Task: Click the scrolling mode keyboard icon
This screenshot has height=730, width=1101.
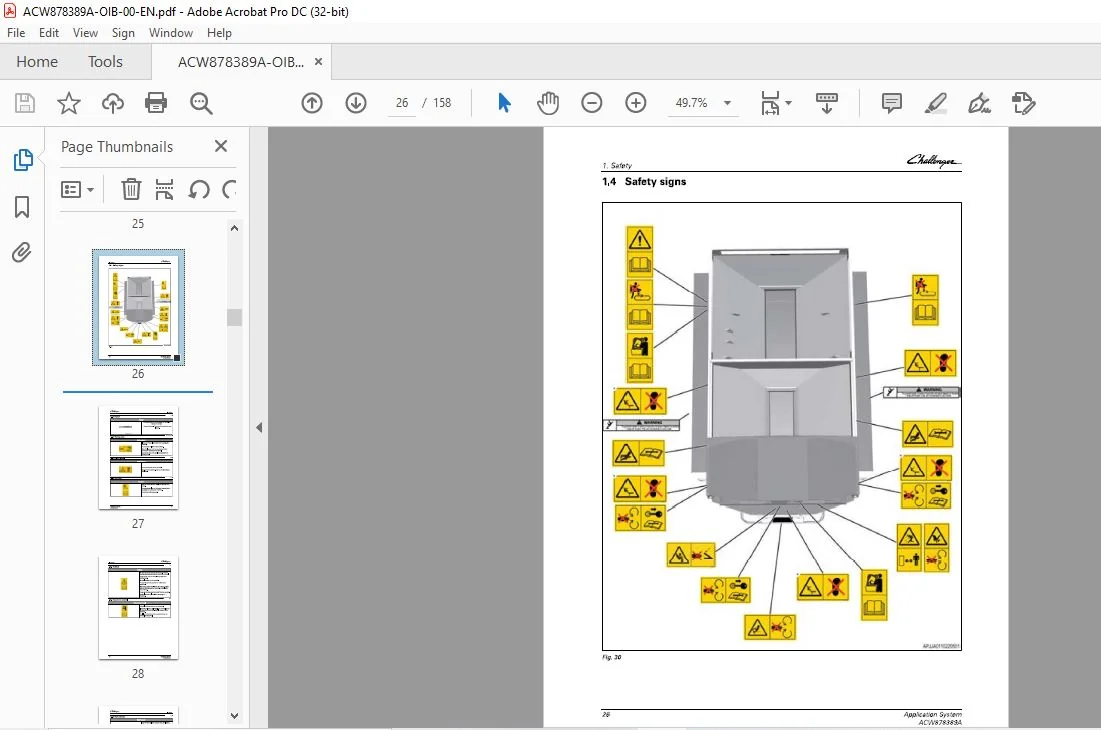Action: click(826, 103)
